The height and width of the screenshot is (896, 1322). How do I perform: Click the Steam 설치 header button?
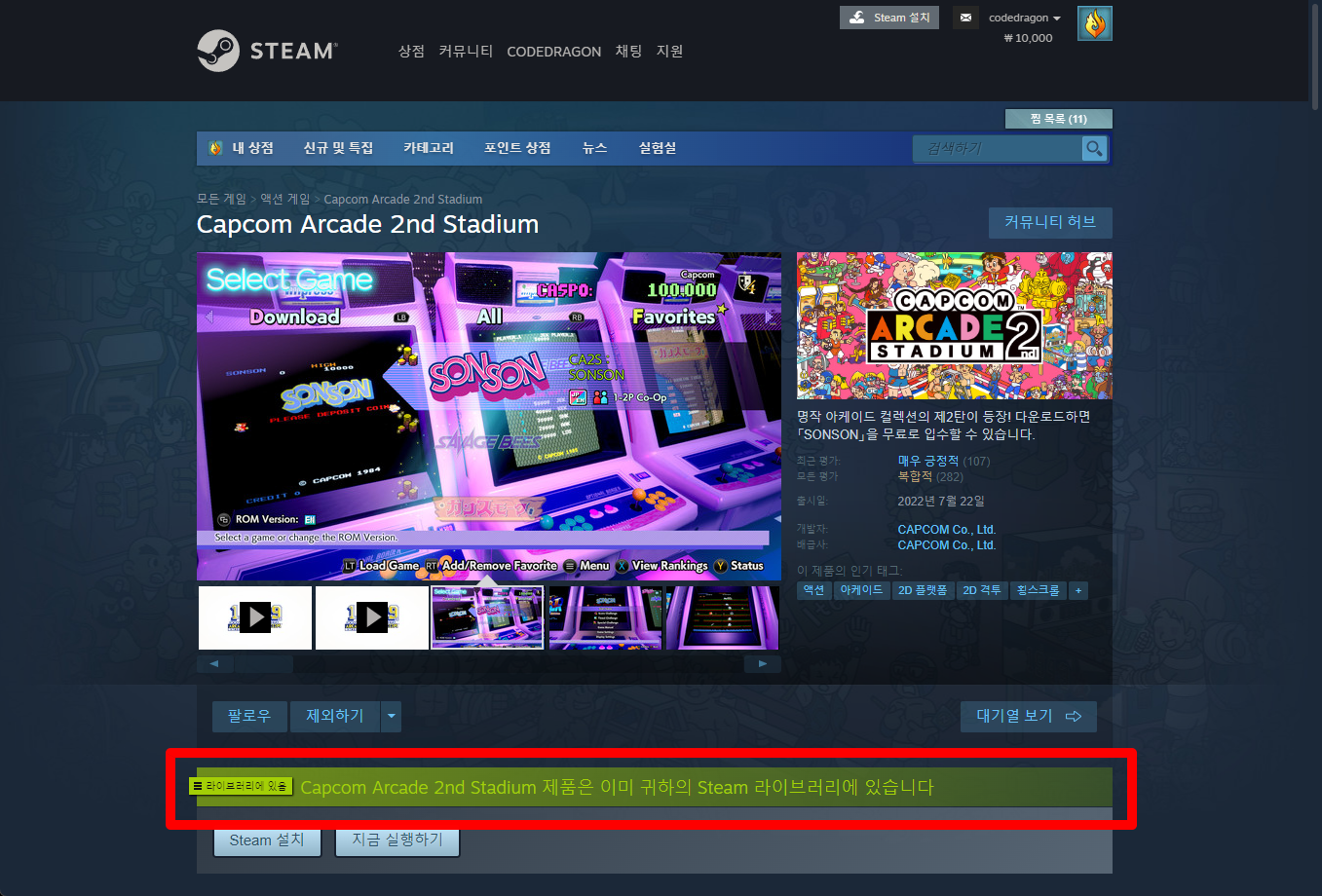(889, 18)
